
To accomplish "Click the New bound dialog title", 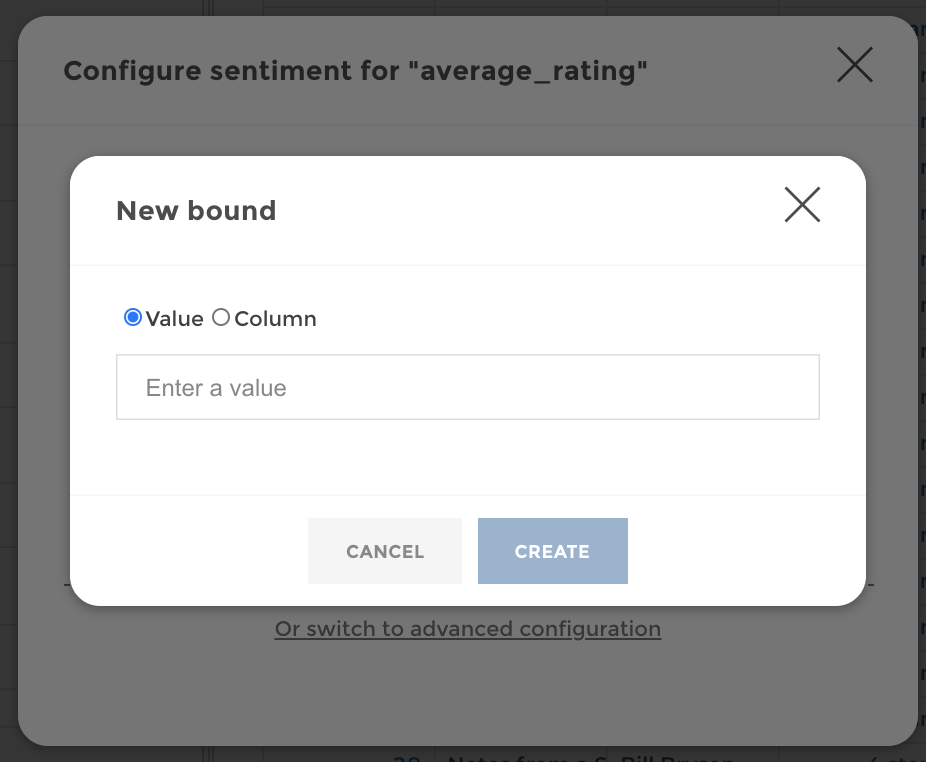I will click(x=196, y=210).
